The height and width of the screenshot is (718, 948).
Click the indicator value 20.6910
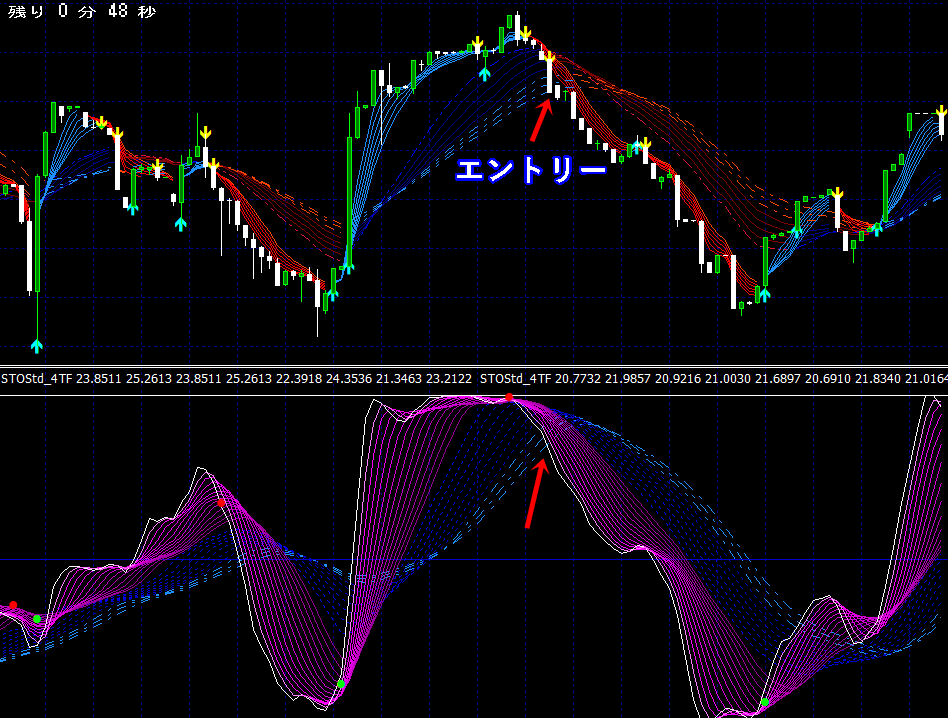[x=828, y=379]
